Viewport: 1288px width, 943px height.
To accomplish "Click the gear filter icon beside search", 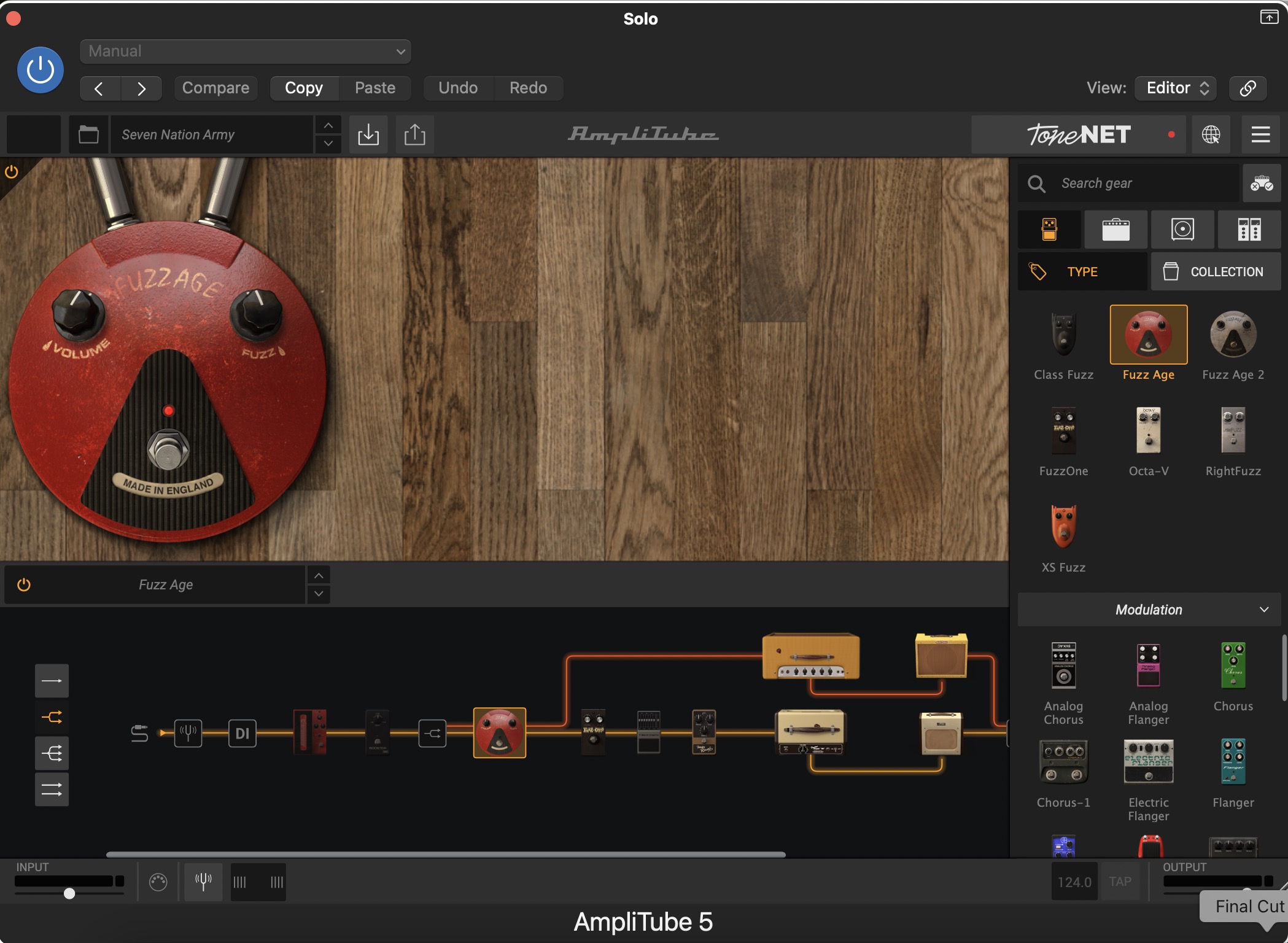I will [x=1262, y=184].
